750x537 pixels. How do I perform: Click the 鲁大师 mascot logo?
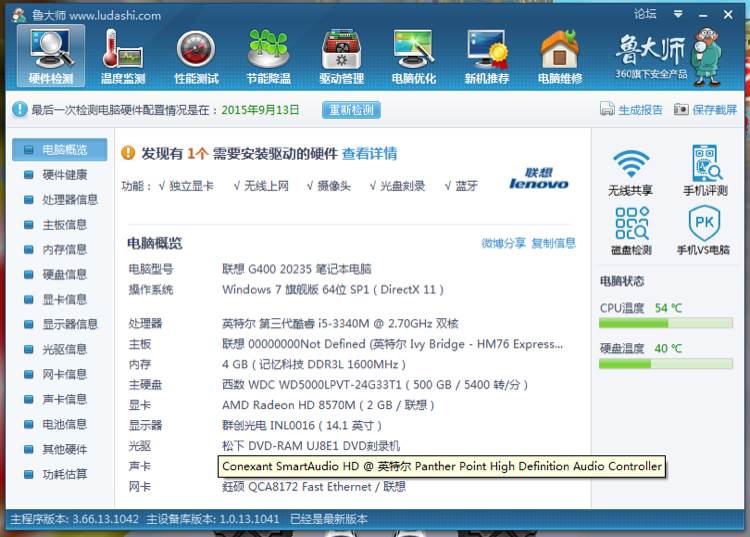coord(708,56)
